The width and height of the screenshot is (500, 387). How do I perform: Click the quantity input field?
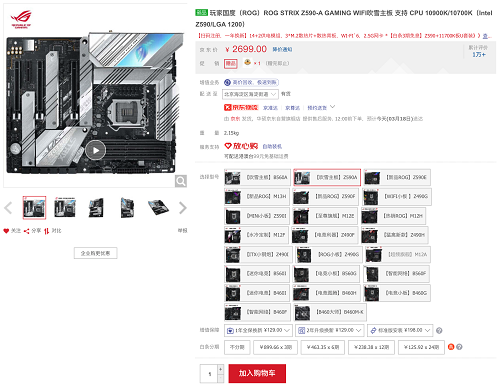(209, 374)
